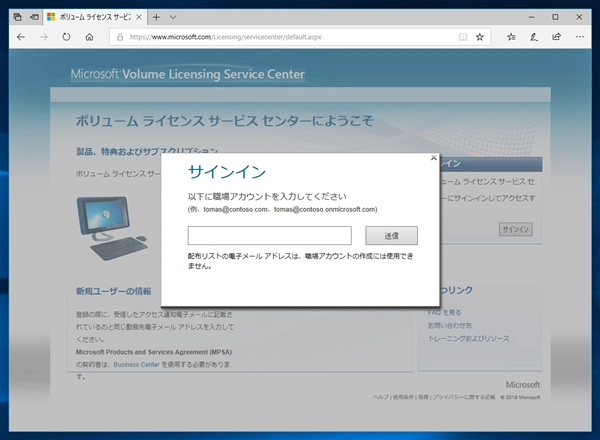Open Settings and more ellipsis menu
The width and height of the screenshot is (600, 440).
click(580, 37)
